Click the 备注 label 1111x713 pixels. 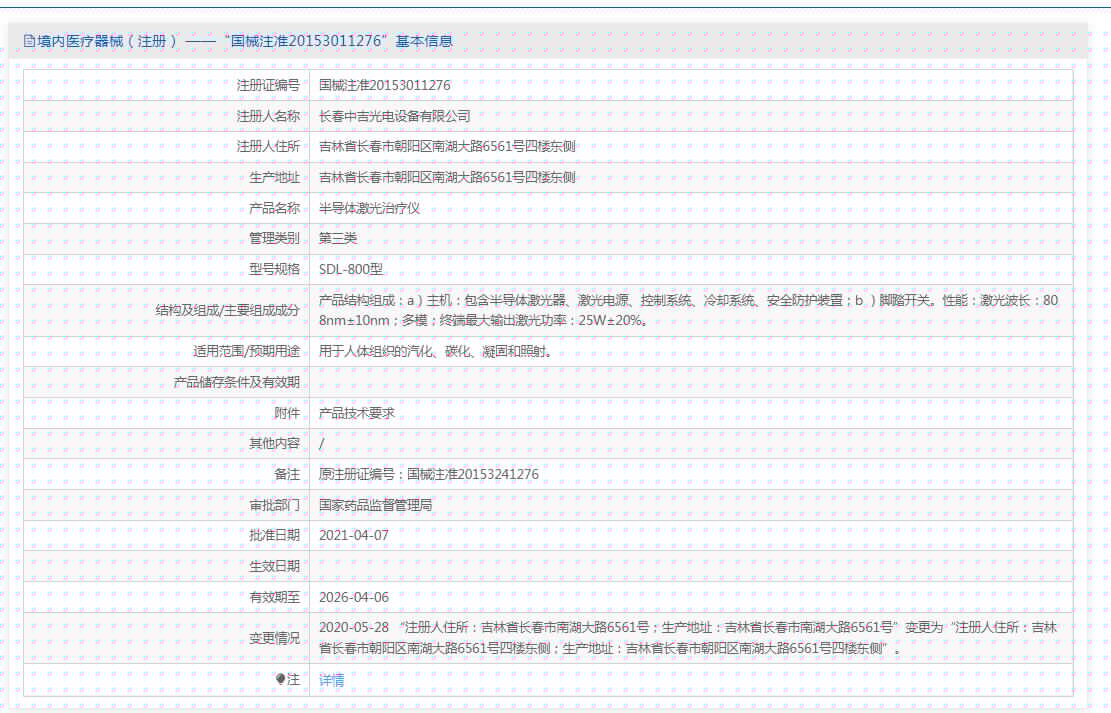(287, 474)
